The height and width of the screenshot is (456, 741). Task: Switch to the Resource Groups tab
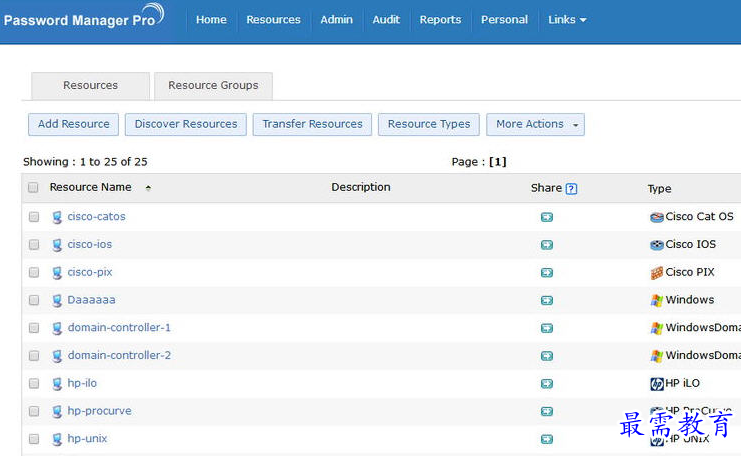(x=213, y=86)
